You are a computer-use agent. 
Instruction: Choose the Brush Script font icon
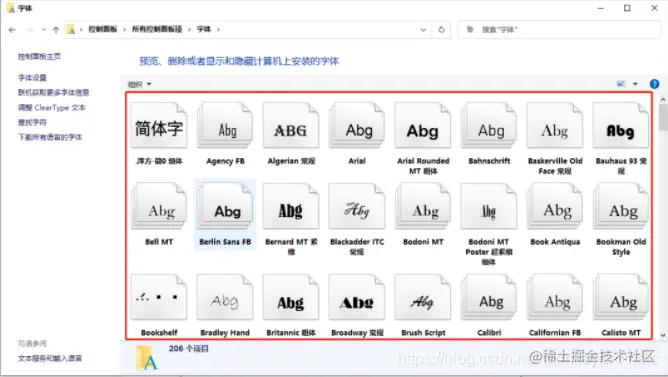423,297
